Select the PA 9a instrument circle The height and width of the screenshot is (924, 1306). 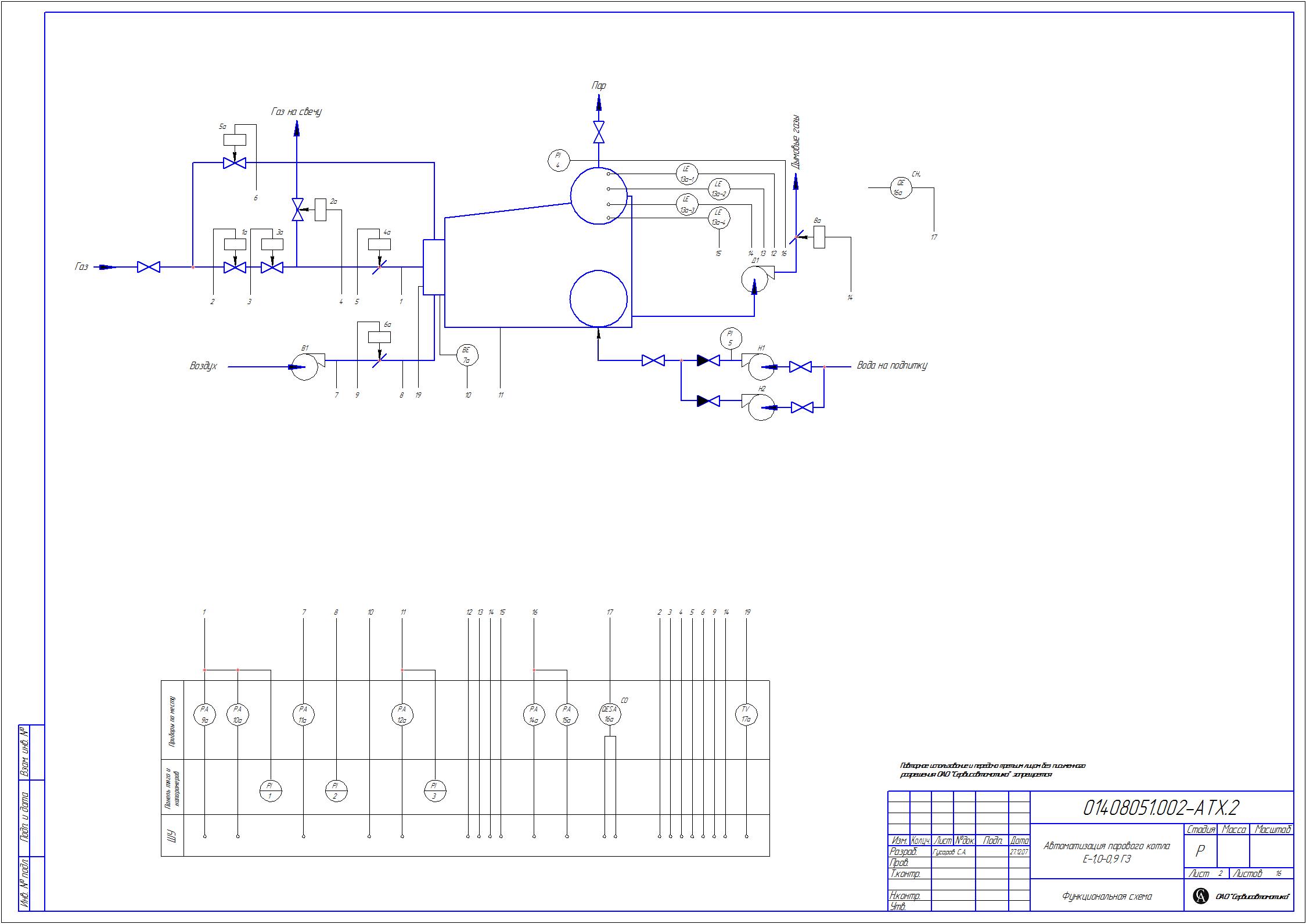204,714
